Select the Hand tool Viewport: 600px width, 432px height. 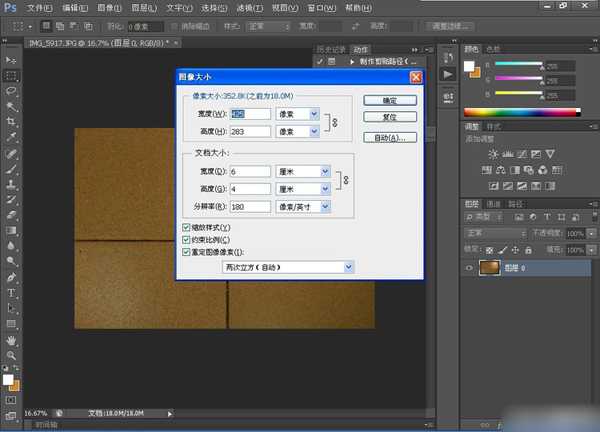tap(12, 340)
